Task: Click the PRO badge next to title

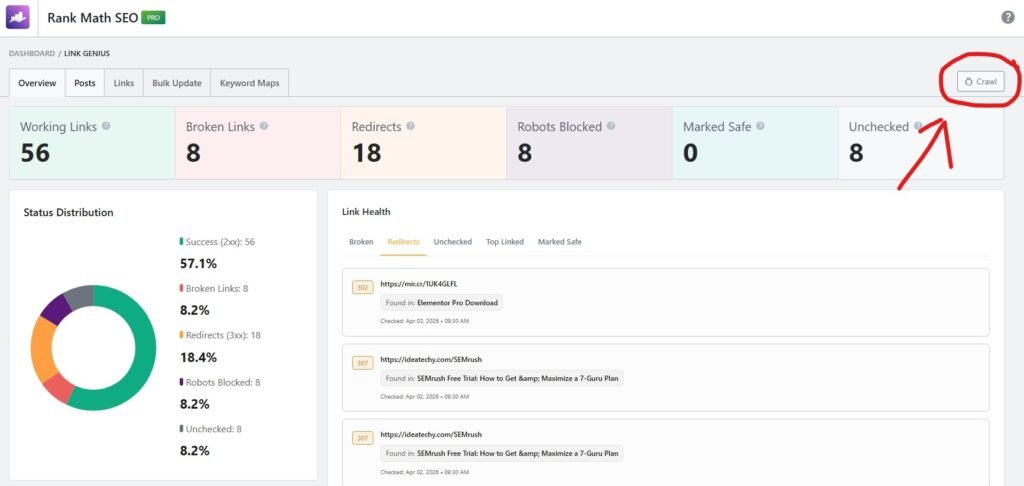Action: click(153, 18)
